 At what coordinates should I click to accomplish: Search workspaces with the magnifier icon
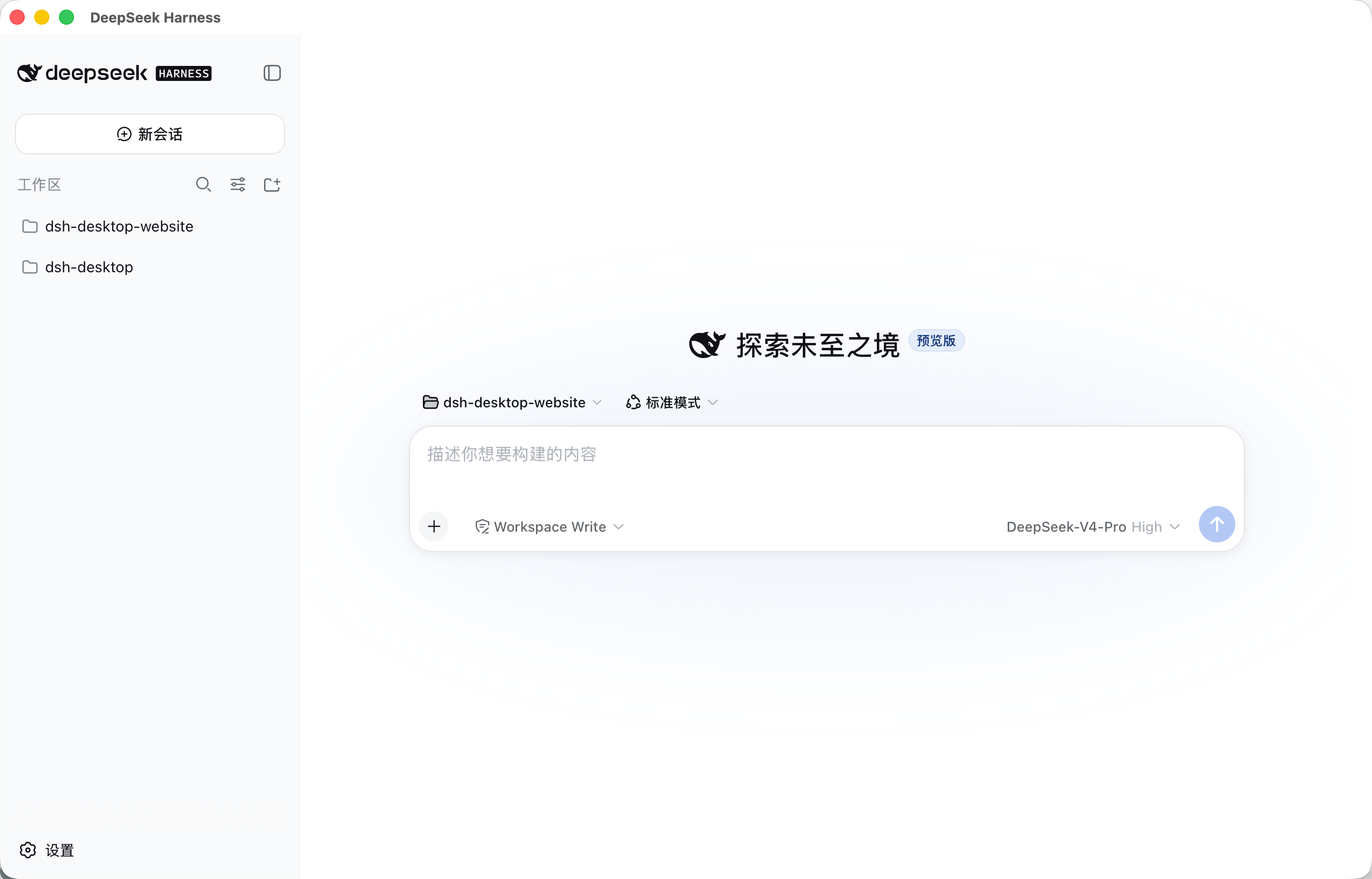pos(203,184)
